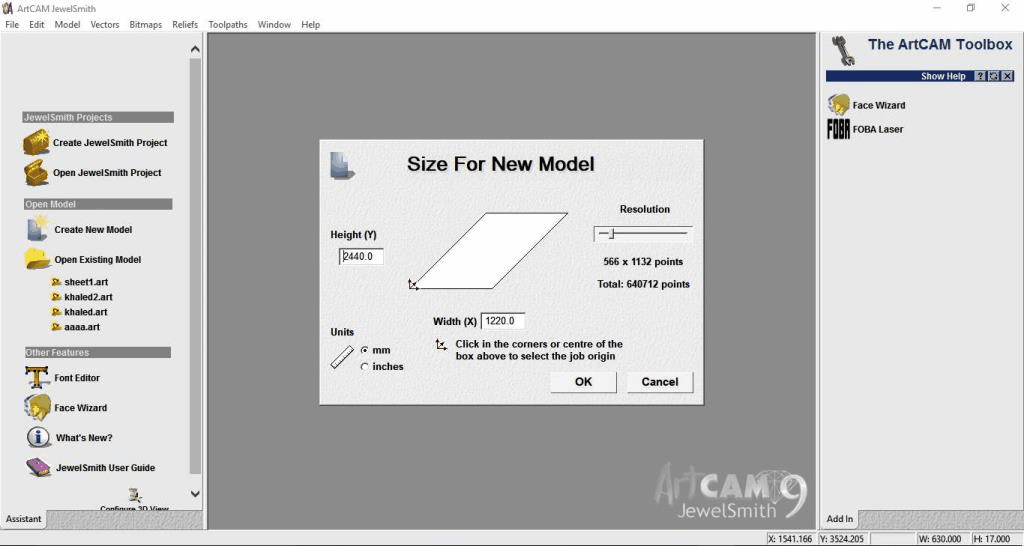
Task: Click the Resolution slider handle
Action: (x=612, y=234)
